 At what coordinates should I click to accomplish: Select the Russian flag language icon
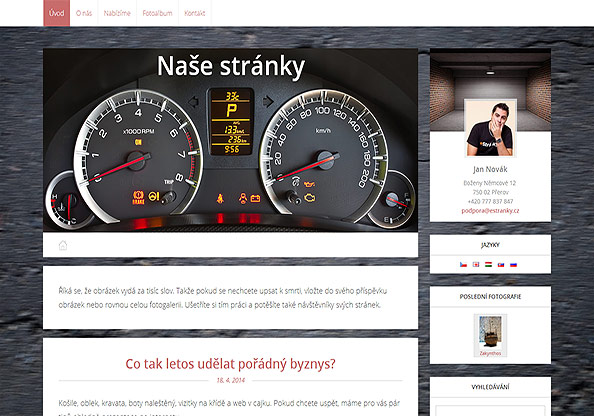(x=513, y=264)
